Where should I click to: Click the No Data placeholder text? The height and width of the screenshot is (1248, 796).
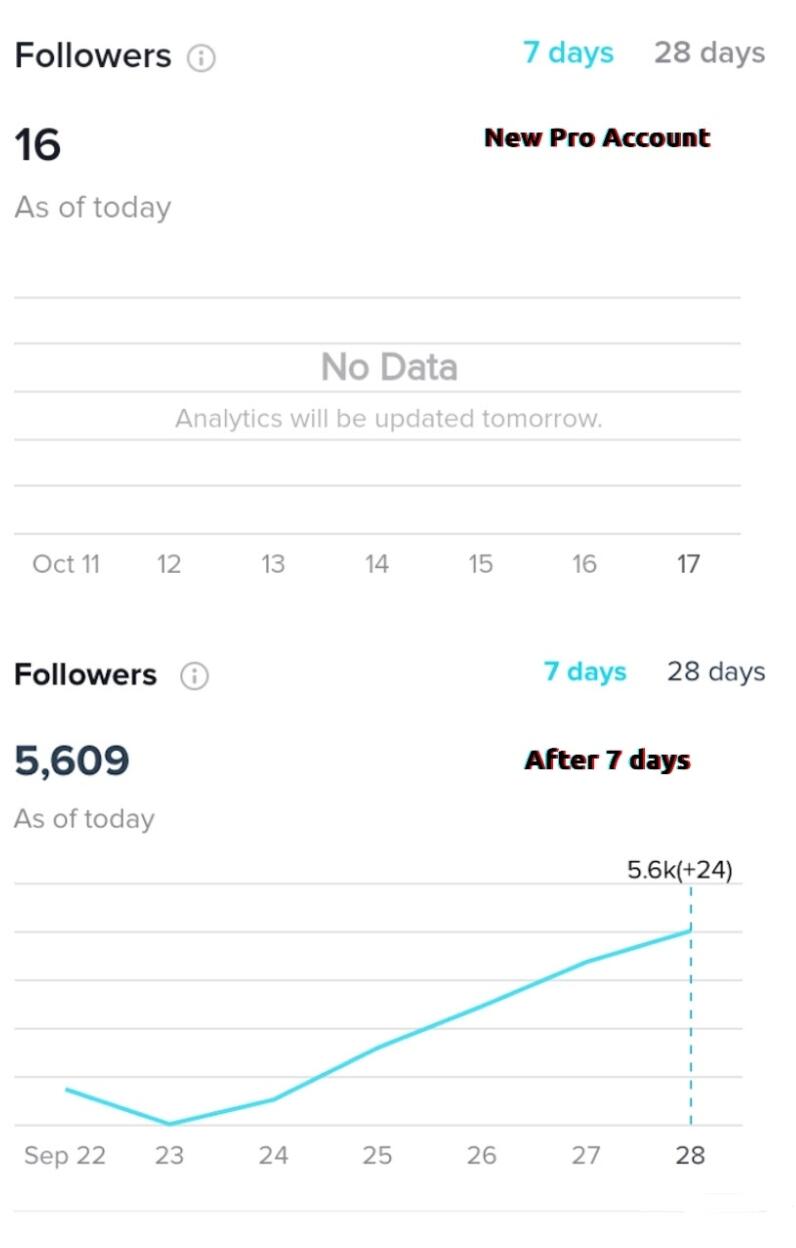pyautogui.click(x=389, y=368)
